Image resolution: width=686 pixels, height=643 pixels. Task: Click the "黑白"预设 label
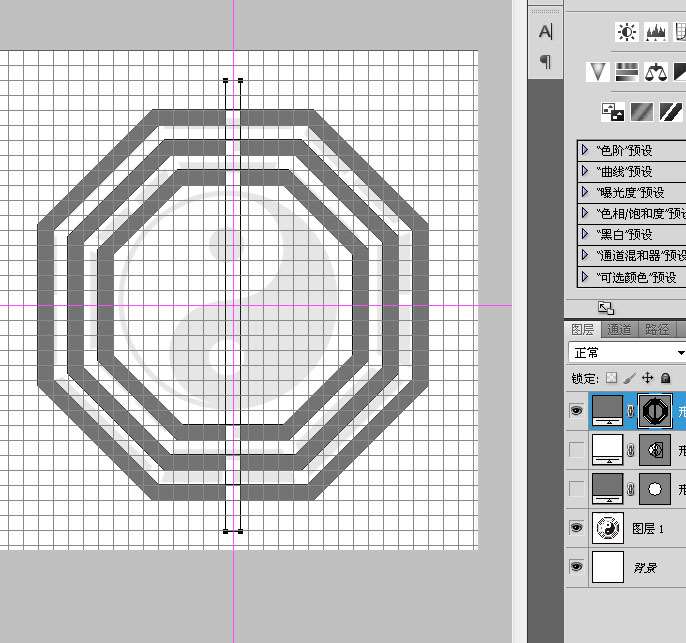tap(624, 234)
